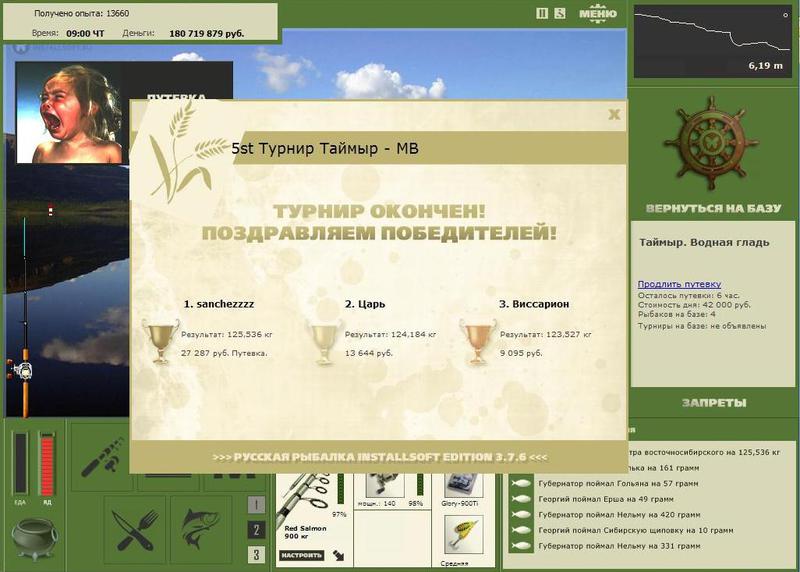Click the gold trophy for sanchezzzz
The image size is (800, 572).
pos(161,341)
